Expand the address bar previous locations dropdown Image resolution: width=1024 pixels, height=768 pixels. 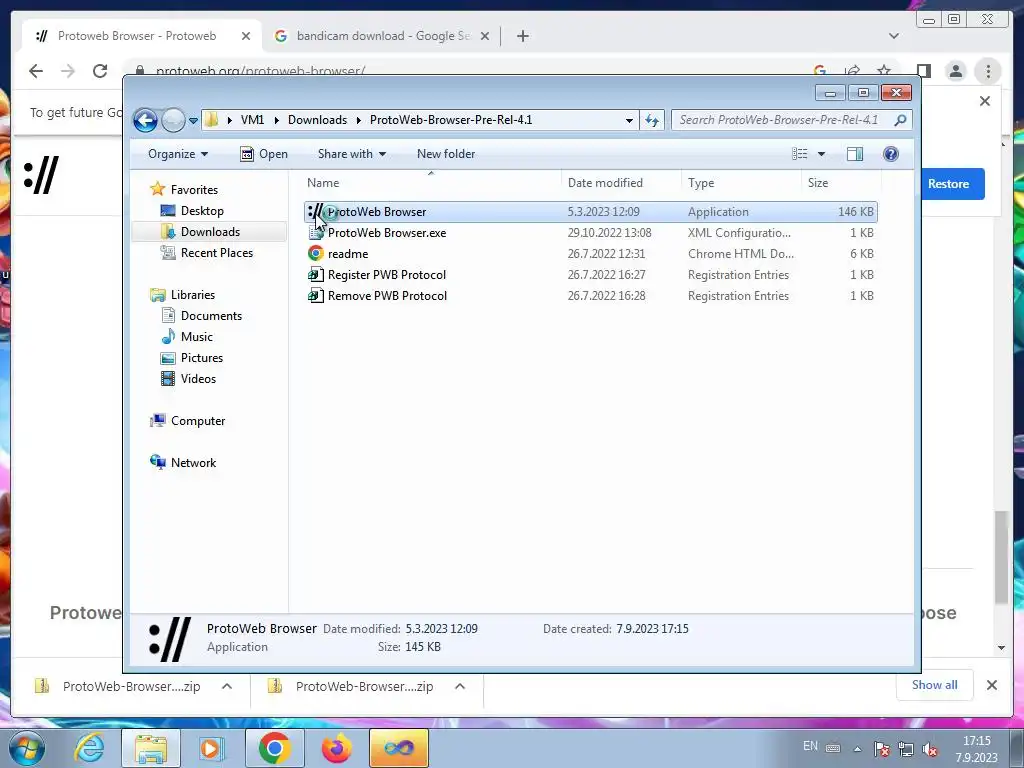point(629,120)
